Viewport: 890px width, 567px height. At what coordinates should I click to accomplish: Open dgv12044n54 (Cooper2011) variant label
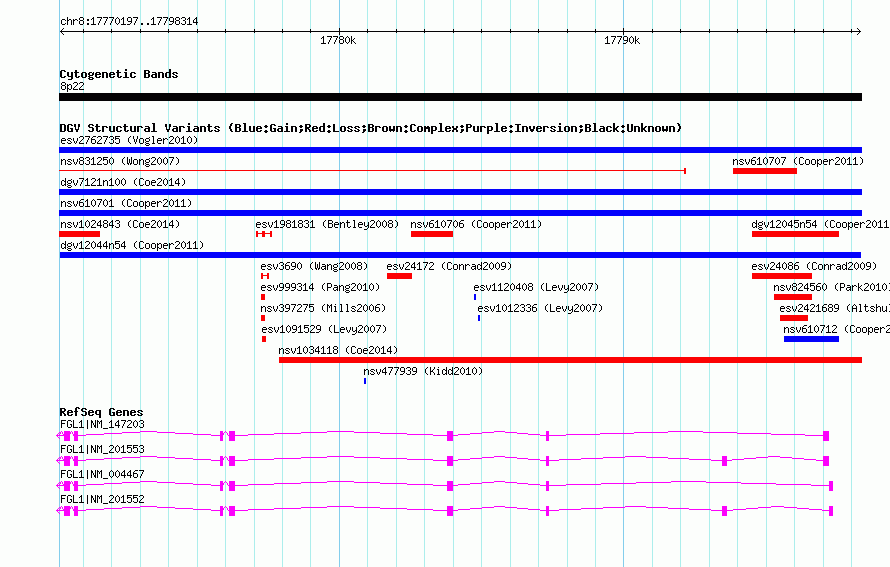click(132, 245)
